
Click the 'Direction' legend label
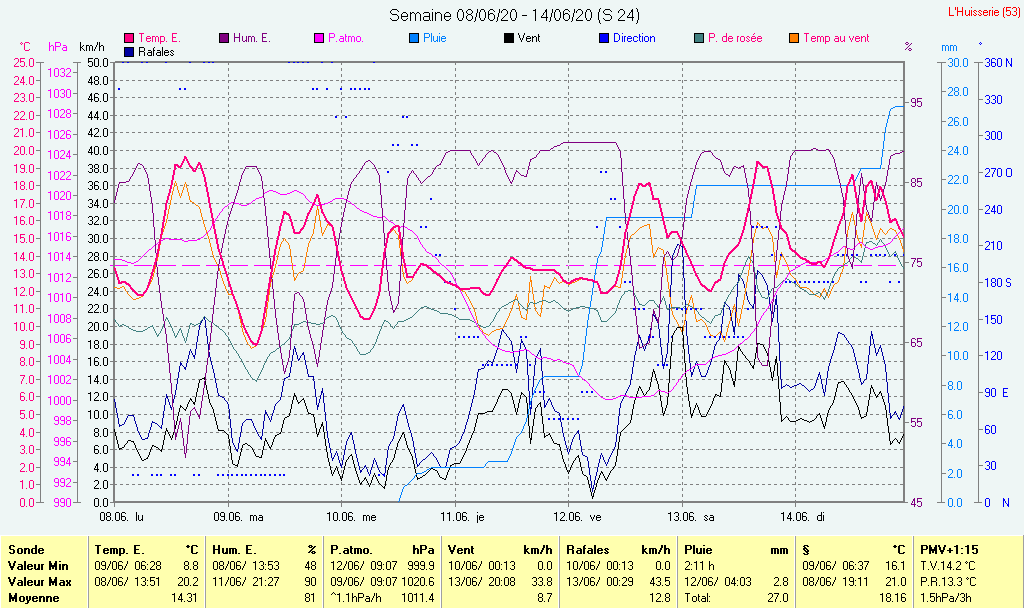point(634,39)
